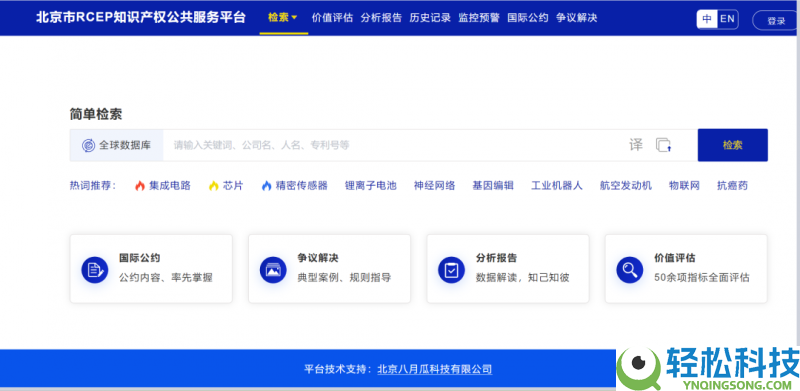
Task: Select hot word 集成电路
Action: tap(170, 186)
